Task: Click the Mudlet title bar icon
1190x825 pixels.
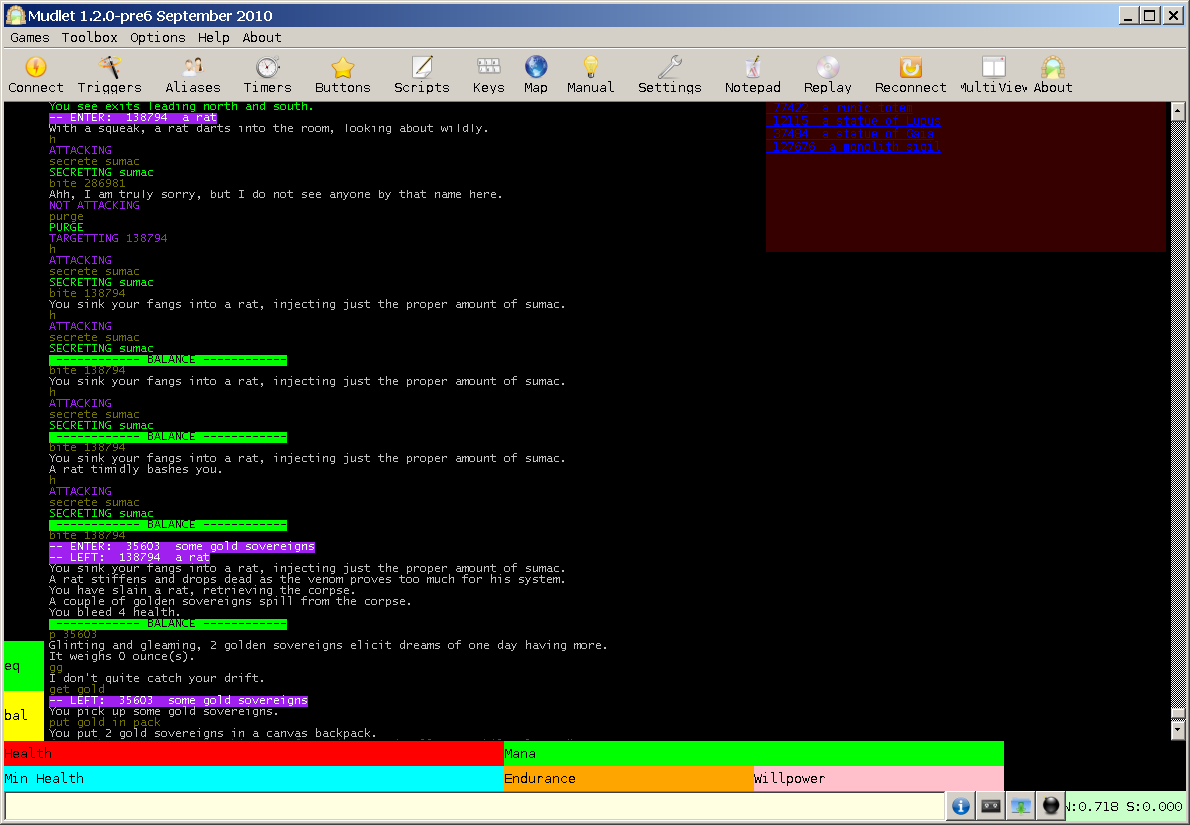Action: click(15, 15)
